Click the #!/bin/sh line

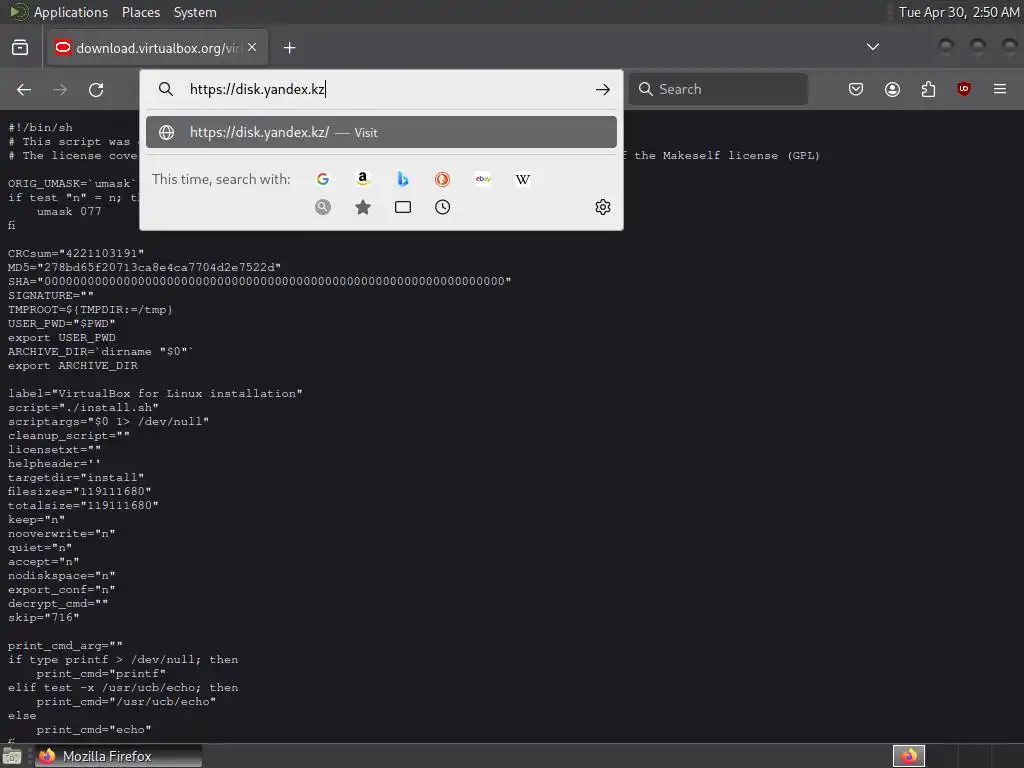tap(40, 127)
